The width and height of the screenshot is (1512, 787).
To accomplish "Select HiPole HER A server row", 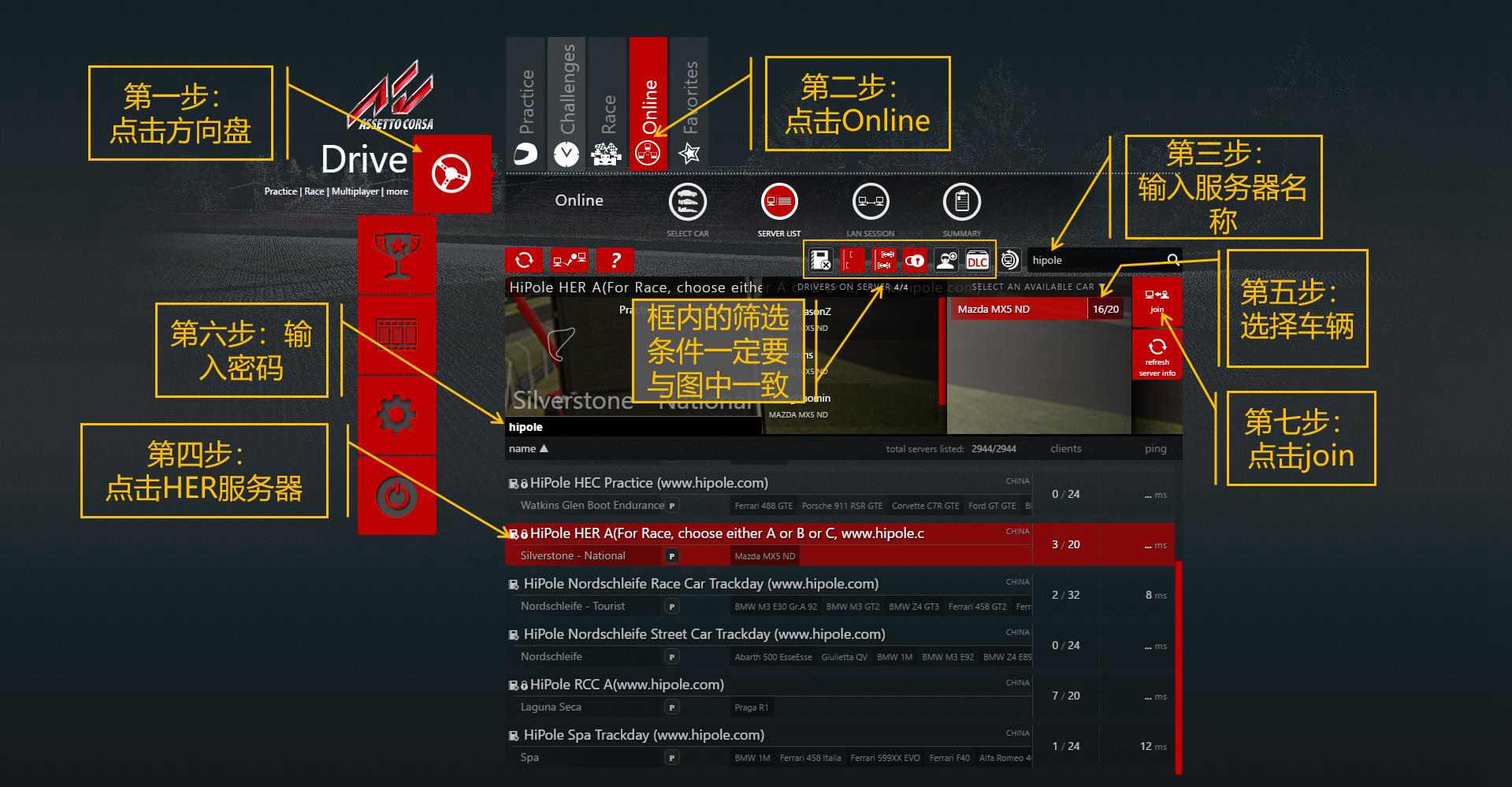I will pos(840,544).
